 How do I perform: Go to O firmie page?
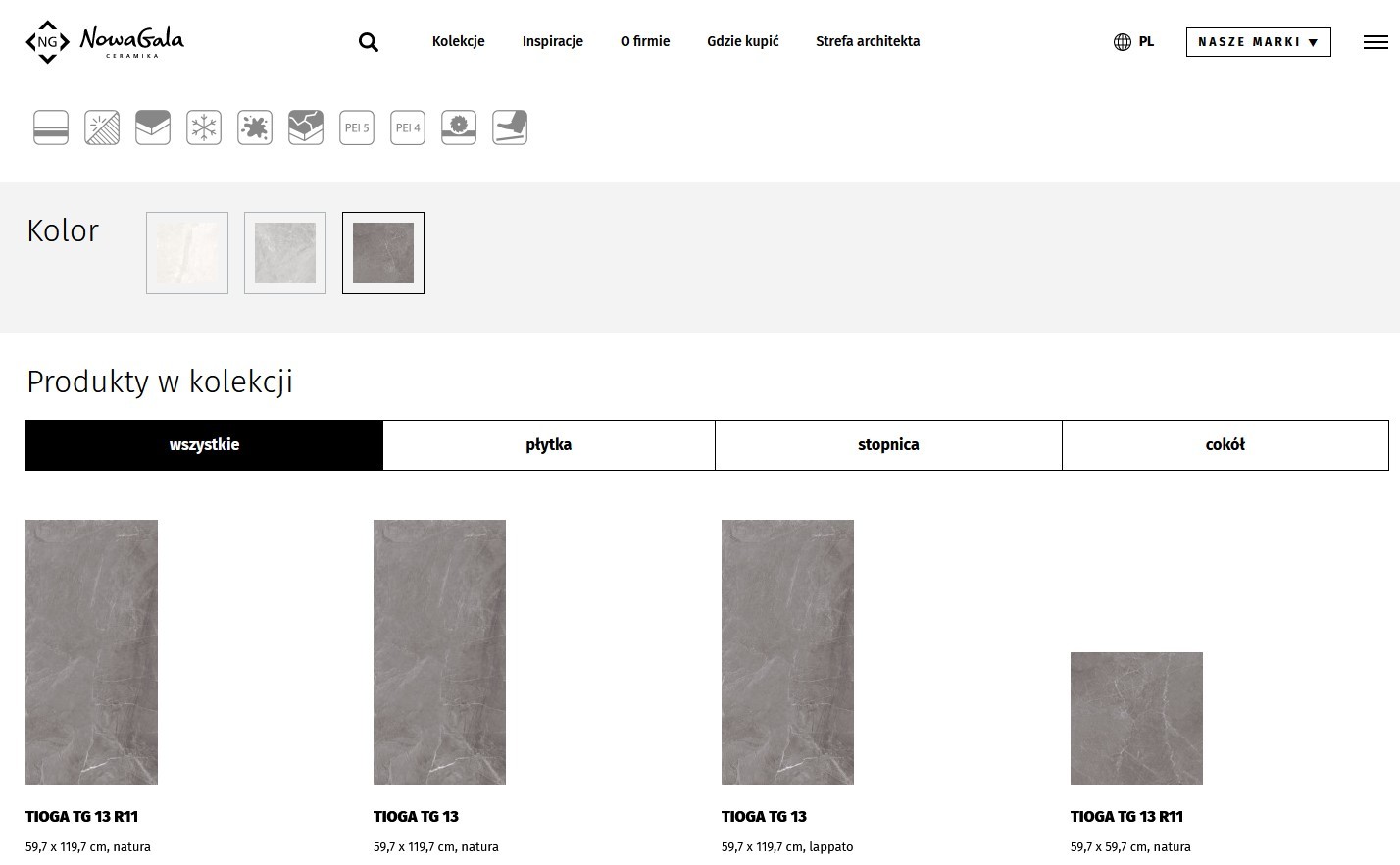645,41
